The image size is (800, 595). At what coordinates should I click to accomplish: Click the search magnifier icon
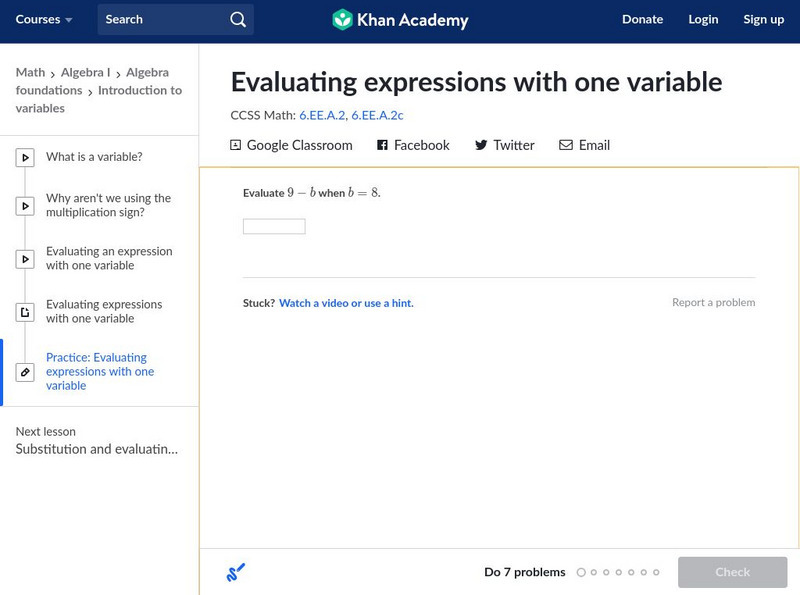coord(238,20)
